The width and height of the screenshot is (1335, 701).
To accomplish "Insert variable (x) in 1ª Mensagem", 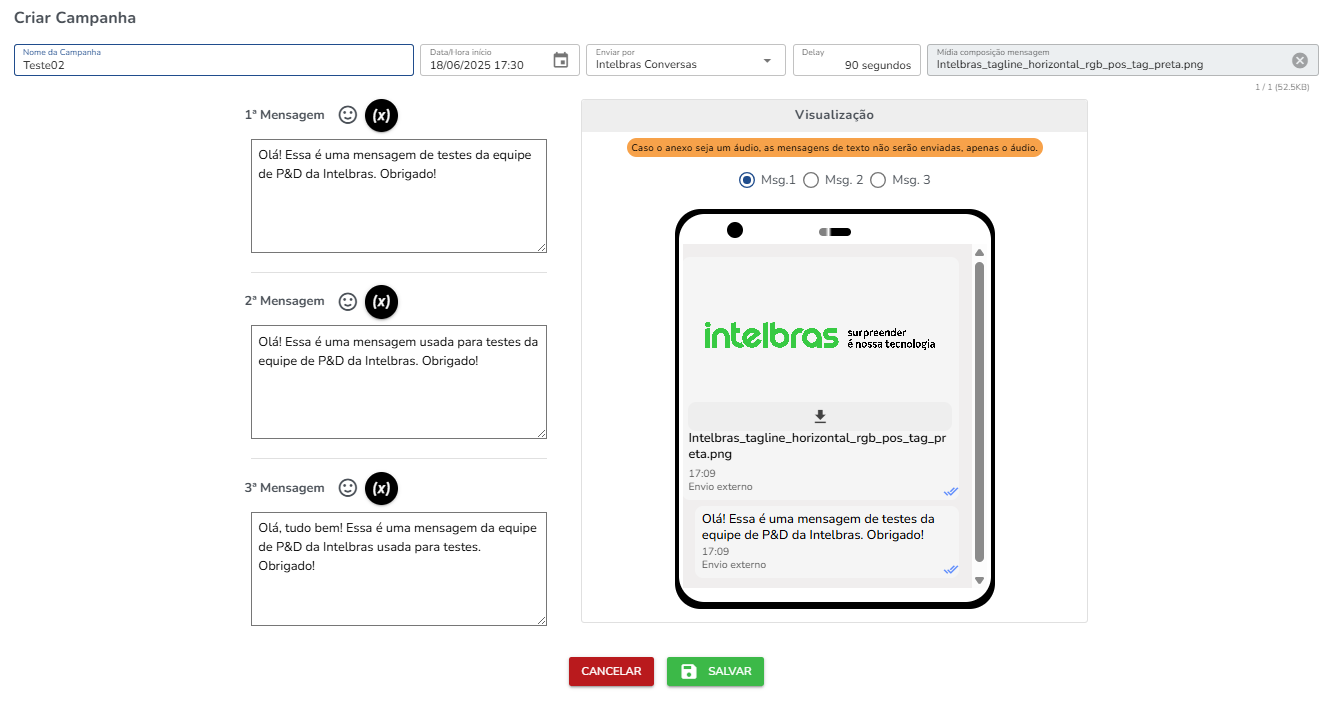I will [x=381, y=115].
